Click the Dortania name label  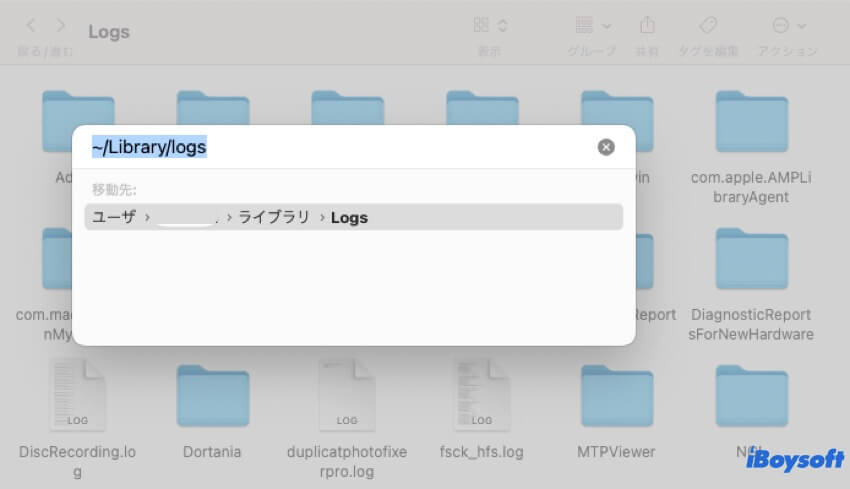tap(212, 452)
